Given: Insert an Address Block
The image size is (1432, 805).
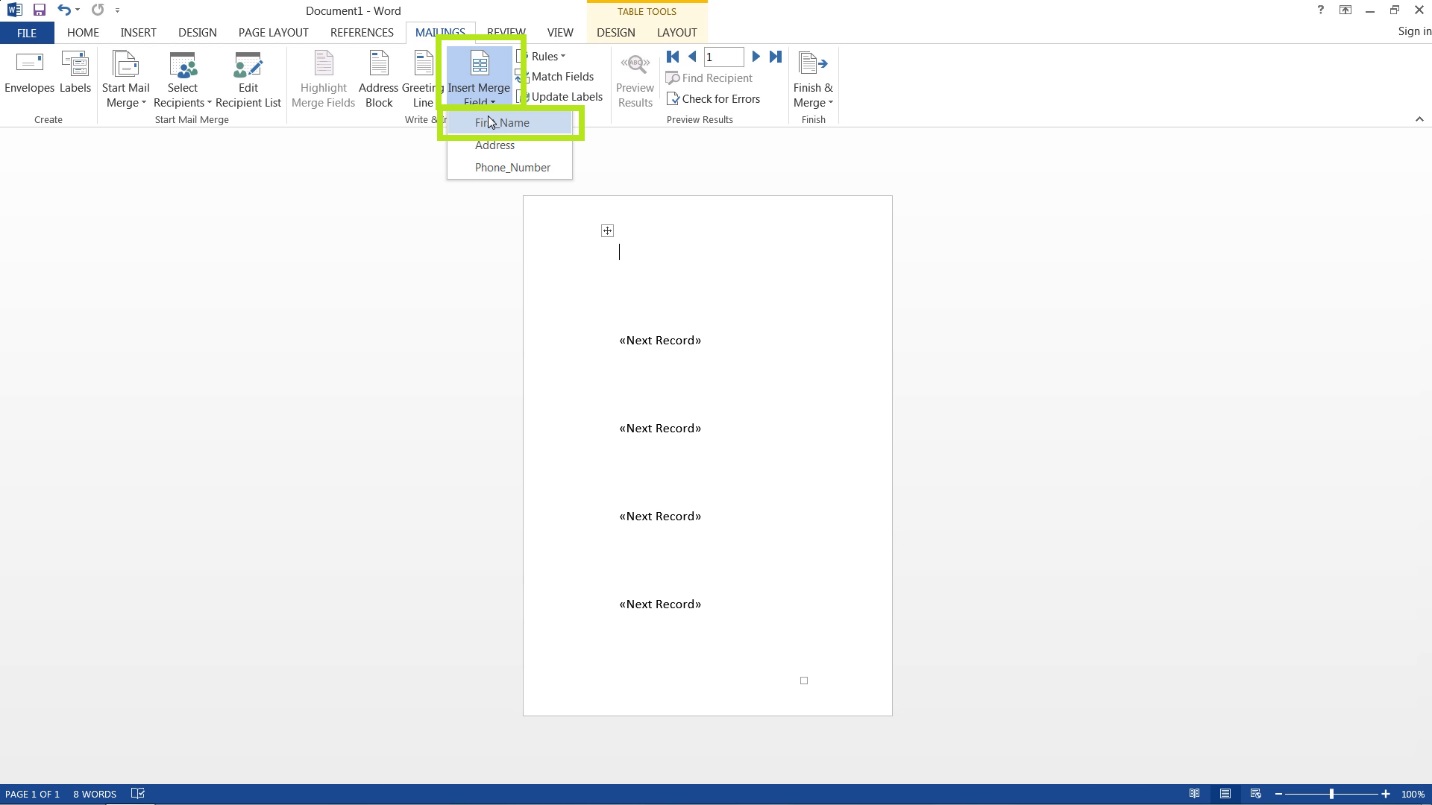Looking at the screenshot, I should 379,80.
